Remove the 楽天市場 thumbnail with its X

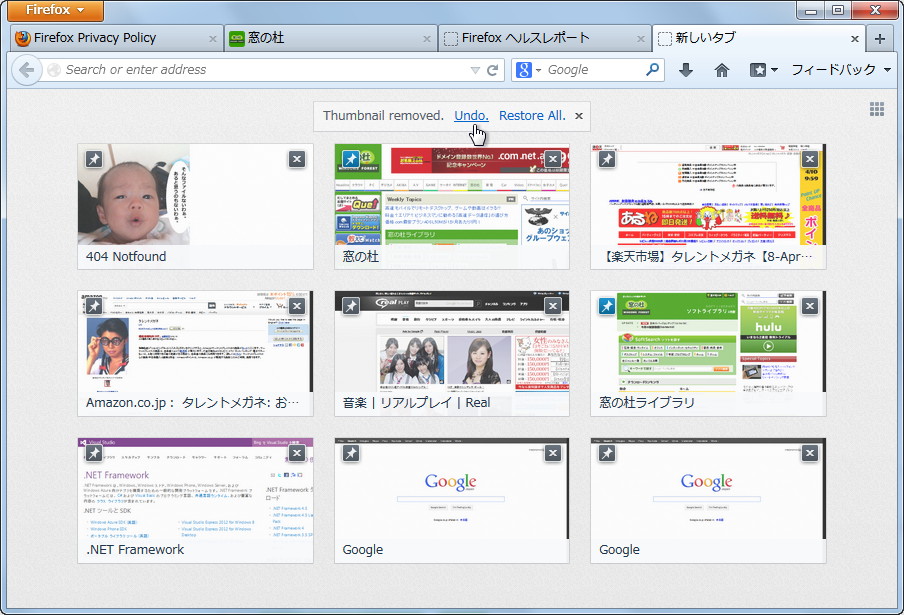pyautogui.click(x=809, y=158)
